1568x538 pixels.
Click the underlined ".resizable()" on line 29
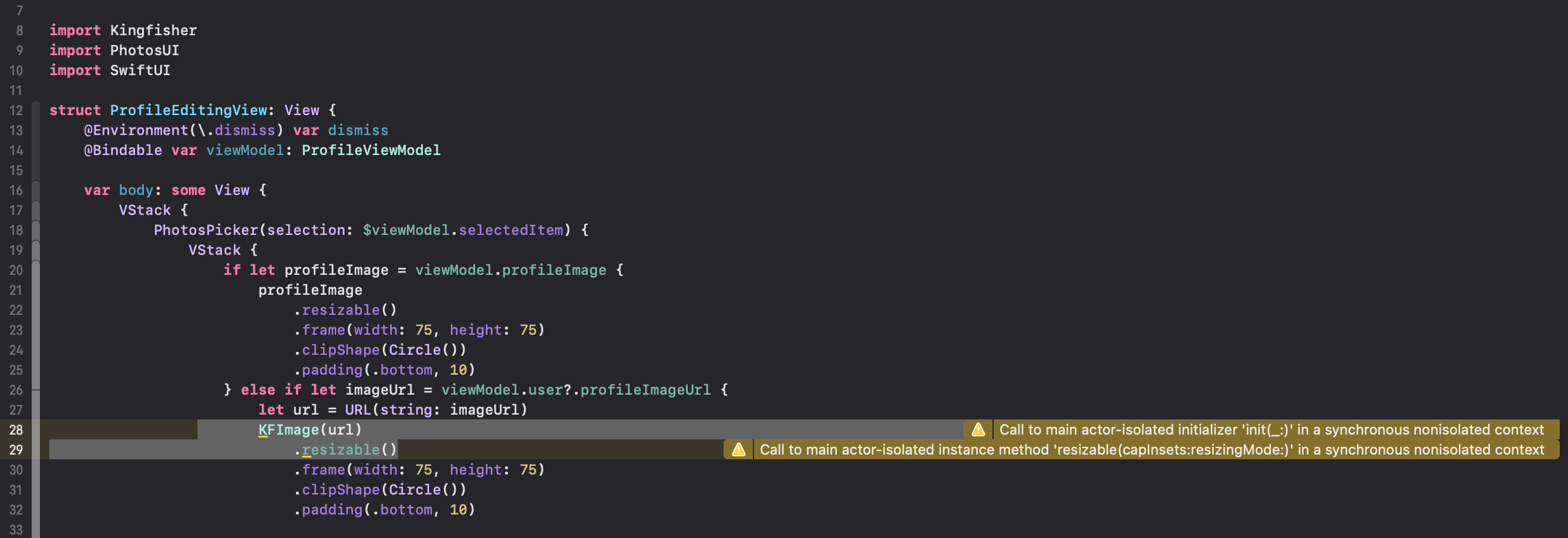[x=345, y=450]
